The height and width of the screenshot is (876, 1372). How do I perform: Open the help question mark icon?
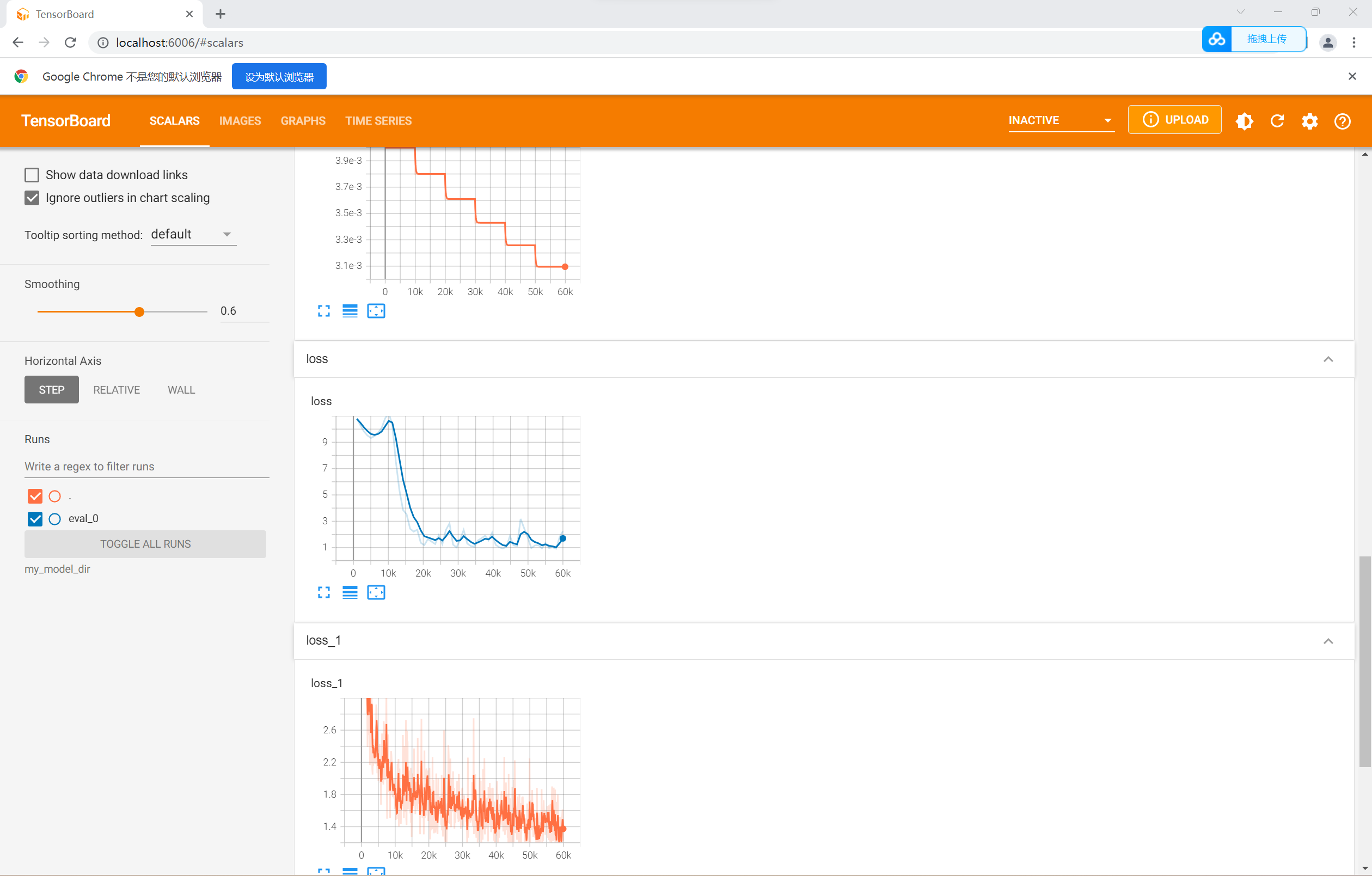click(1342, 121)
